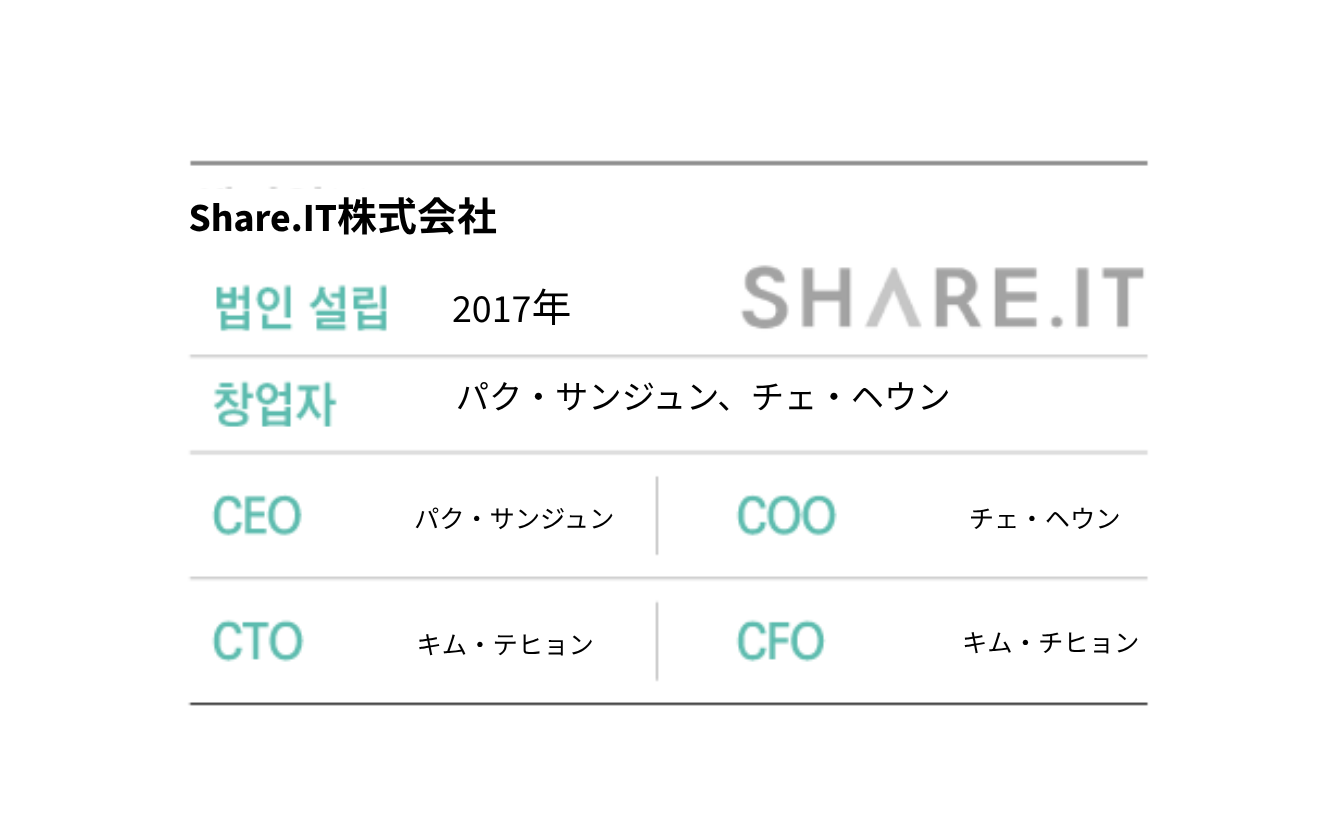Click the SHARE.IT logo image
1332x840 pixels.
coord(942,298)
